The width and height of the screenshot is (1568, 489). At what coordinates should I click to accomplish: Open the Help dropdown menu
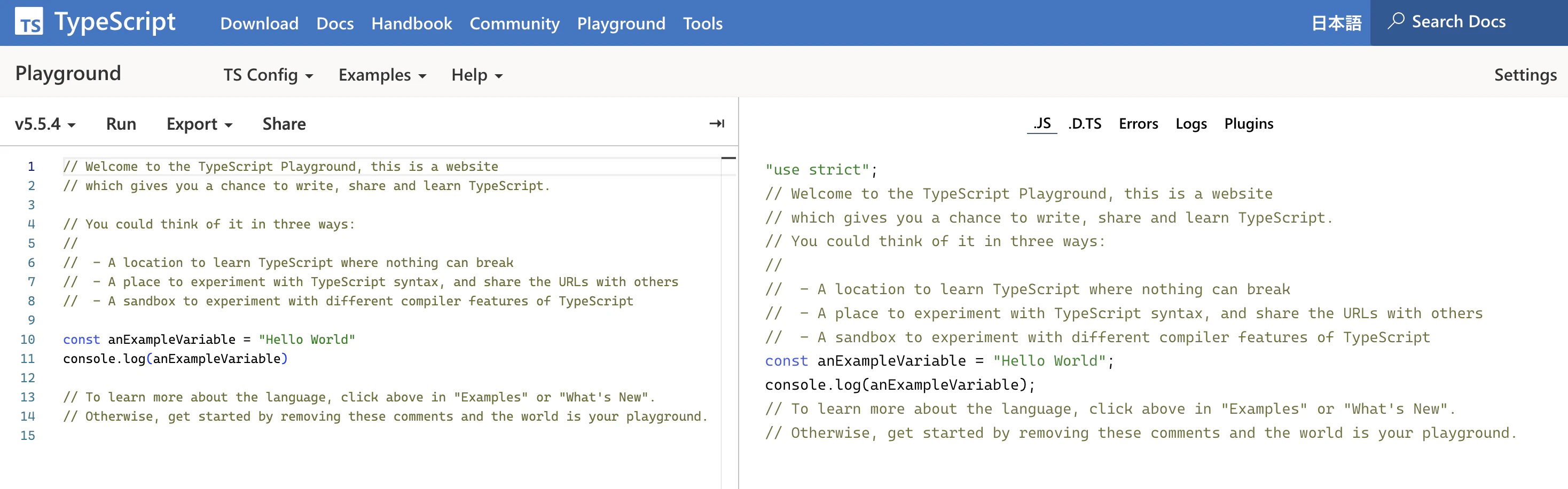476,75
